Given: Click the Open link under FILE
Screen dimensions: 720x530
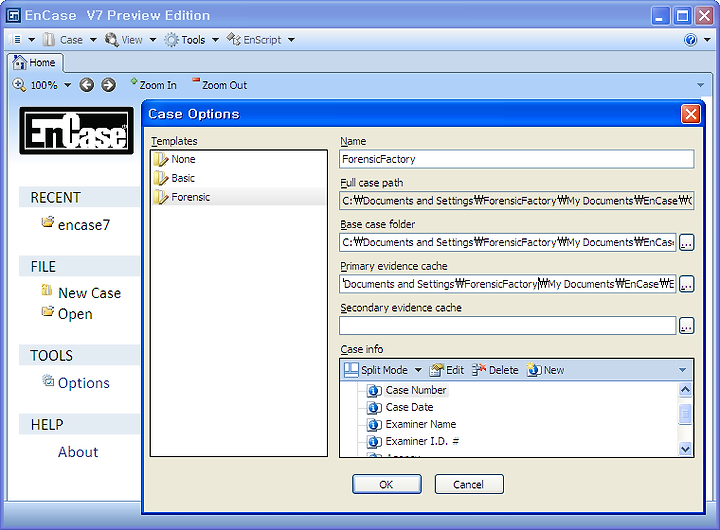Looking at the screenshot, I should [x=75, y=314].
